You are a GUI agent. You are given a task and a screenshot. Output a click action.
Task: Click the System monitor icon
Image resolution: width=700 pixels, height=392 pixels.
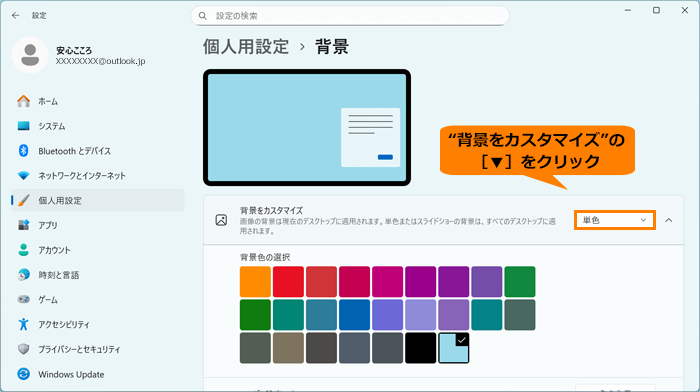click(24, 126)
